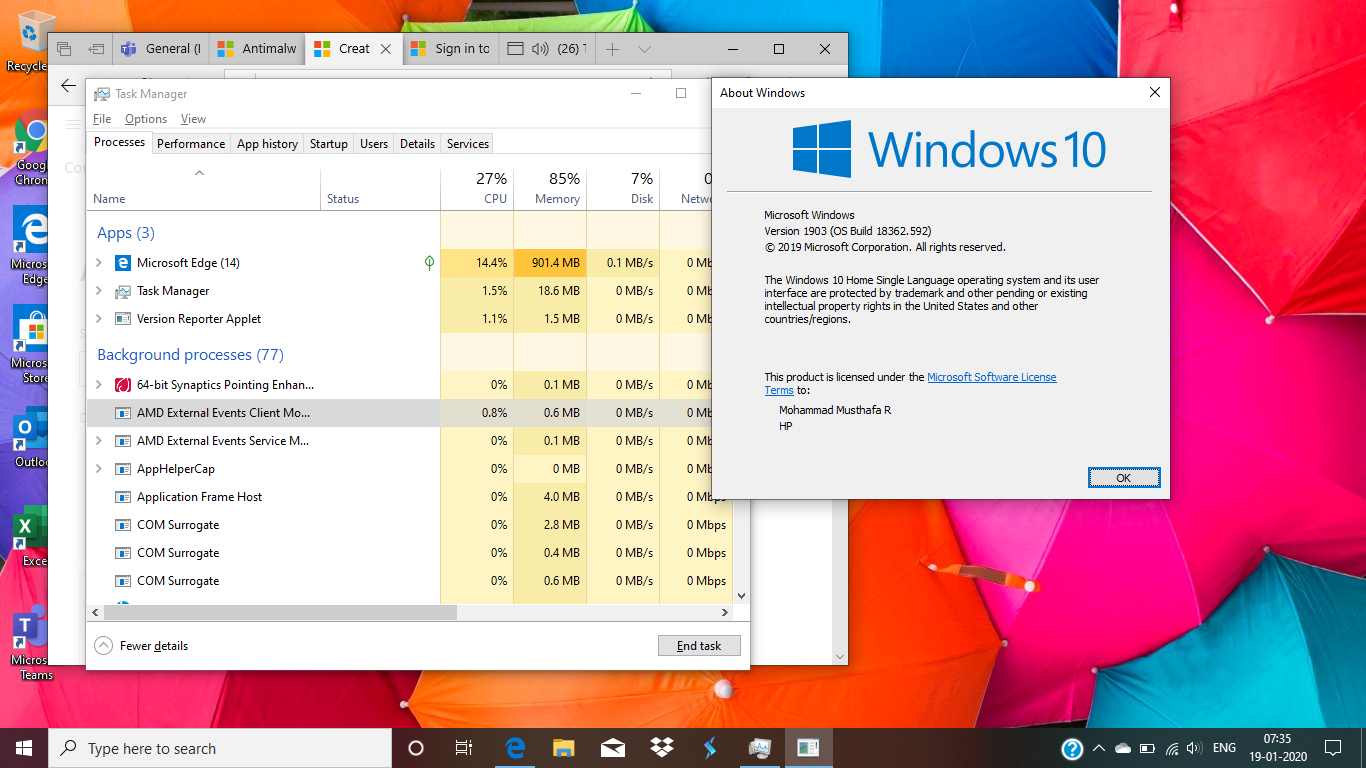Expand the Task Manager process row
Viewport: 1366px width, 768px height.
98,291
